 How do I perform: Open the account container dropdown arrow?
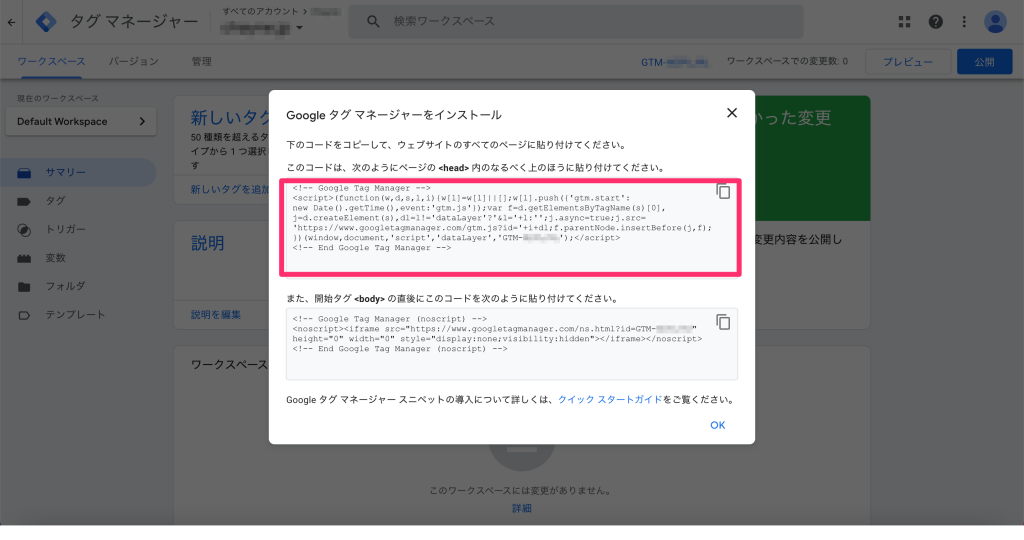[x=299, y=28]
